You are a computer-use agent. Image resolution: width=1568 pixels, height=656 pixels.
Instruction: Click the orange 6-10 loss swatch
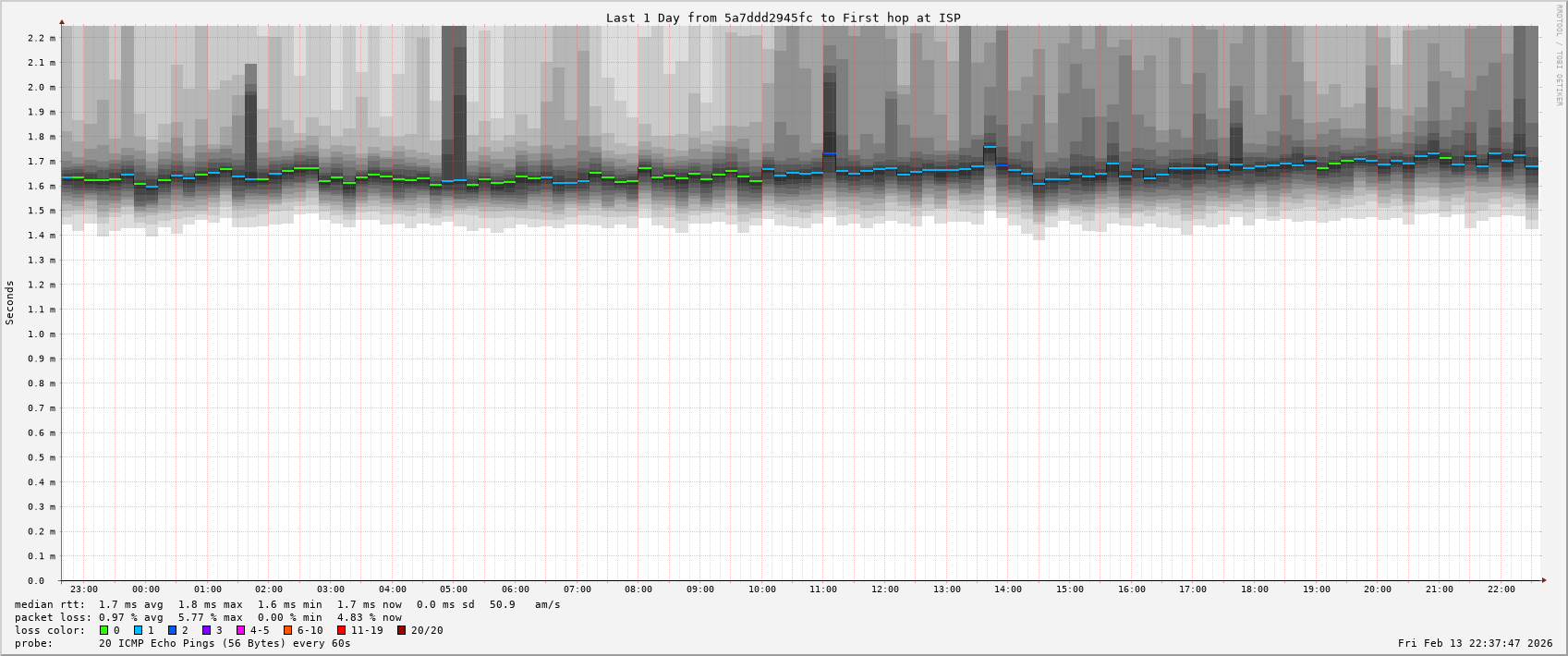(287, 630)
